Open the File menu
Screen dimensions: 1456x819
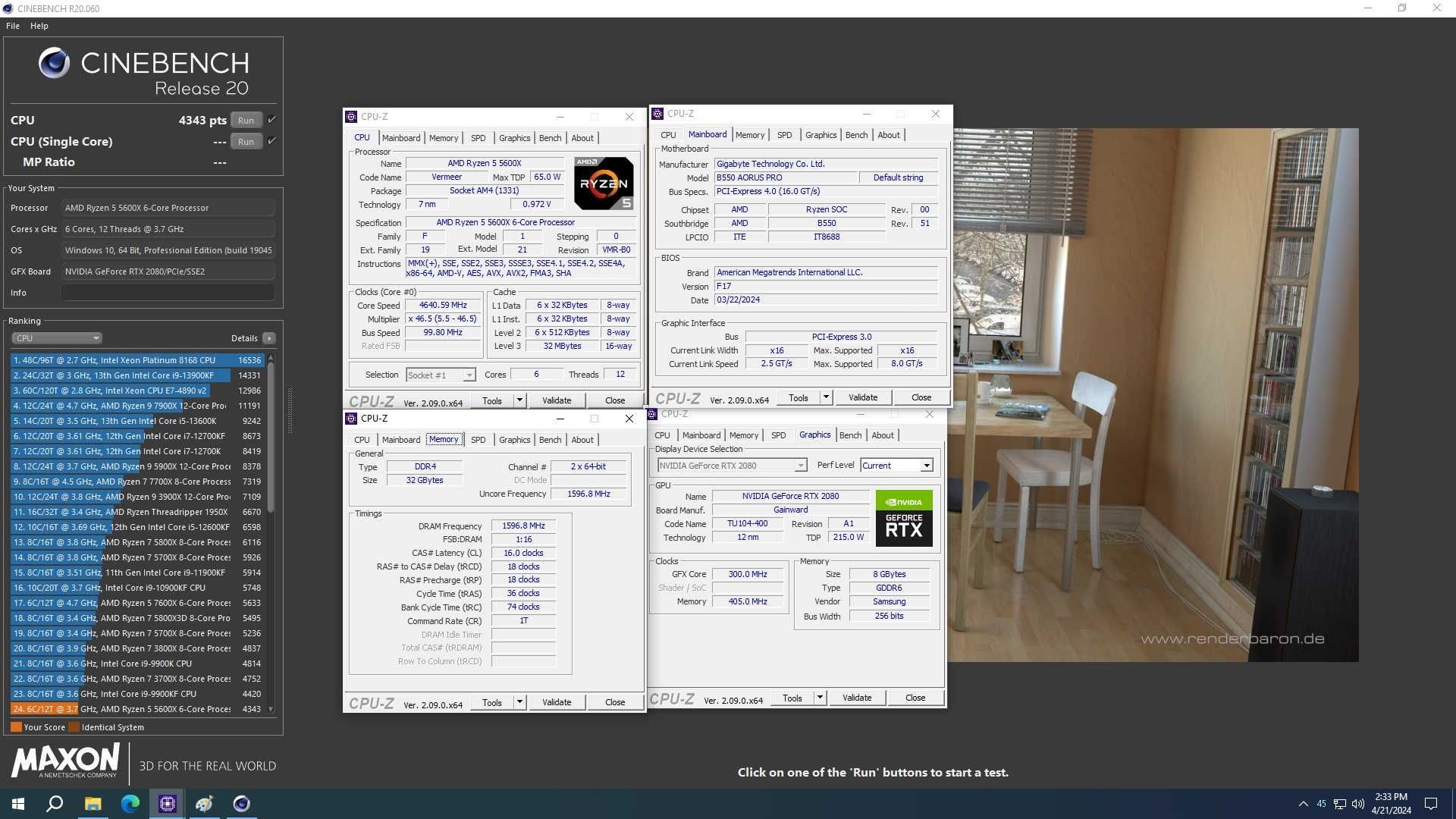[13, 26]
